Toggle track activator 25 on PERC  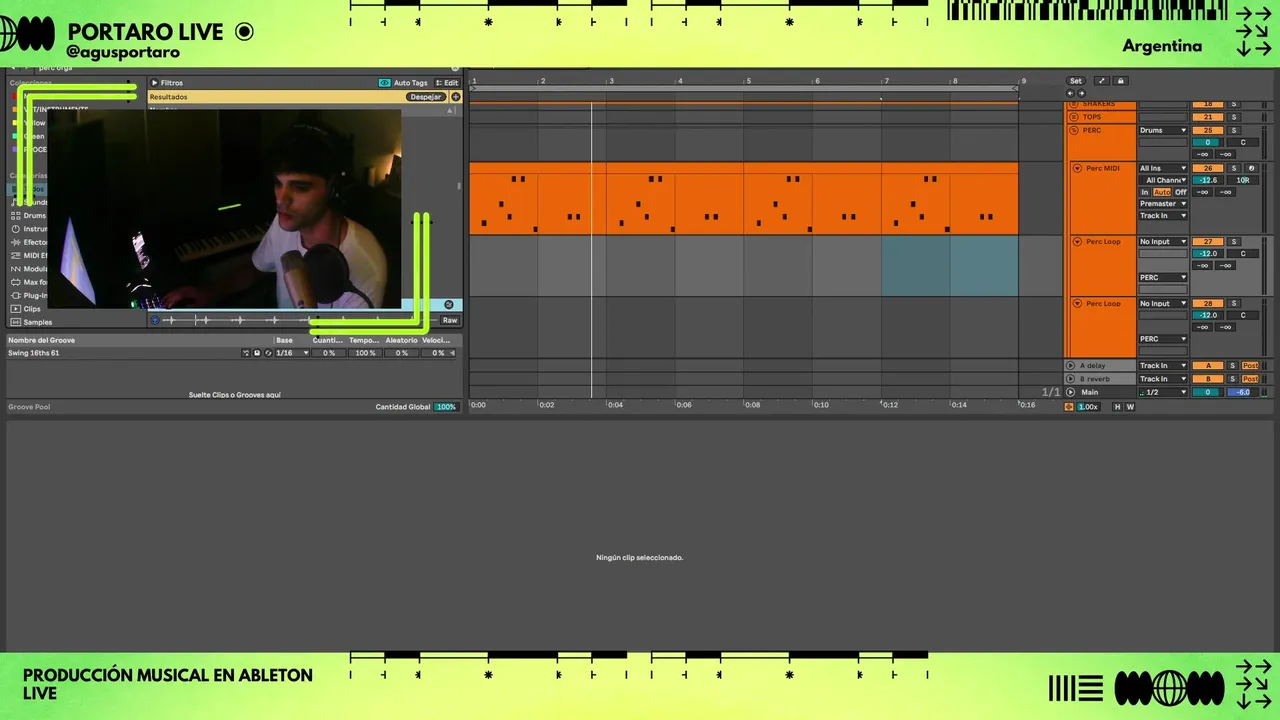pyautogui.click(x=1208, y=130)
